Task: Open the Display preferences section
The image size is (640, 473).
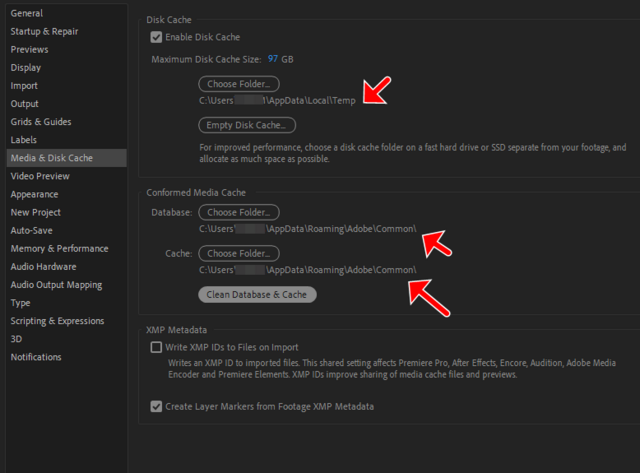Action: (26, 67)
